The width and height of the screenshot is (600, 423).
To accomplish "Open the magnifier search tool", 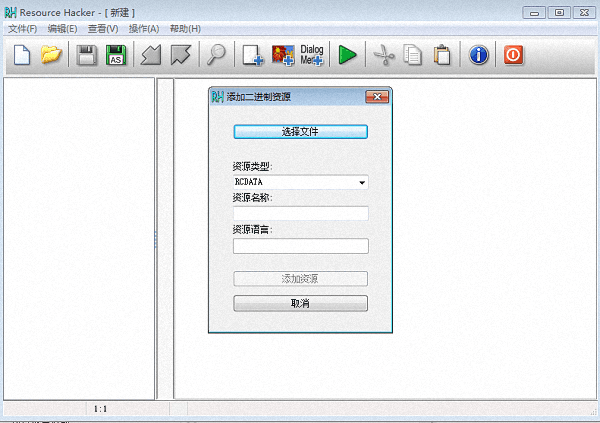I will coord(216,55).
